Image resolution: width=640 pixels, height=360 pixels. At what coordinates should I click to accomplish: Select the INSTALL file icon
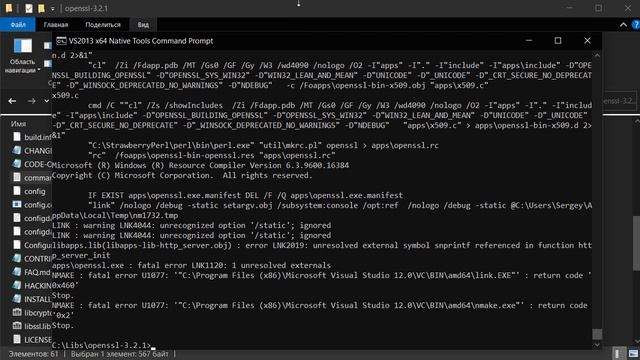(x=17, y=299)
